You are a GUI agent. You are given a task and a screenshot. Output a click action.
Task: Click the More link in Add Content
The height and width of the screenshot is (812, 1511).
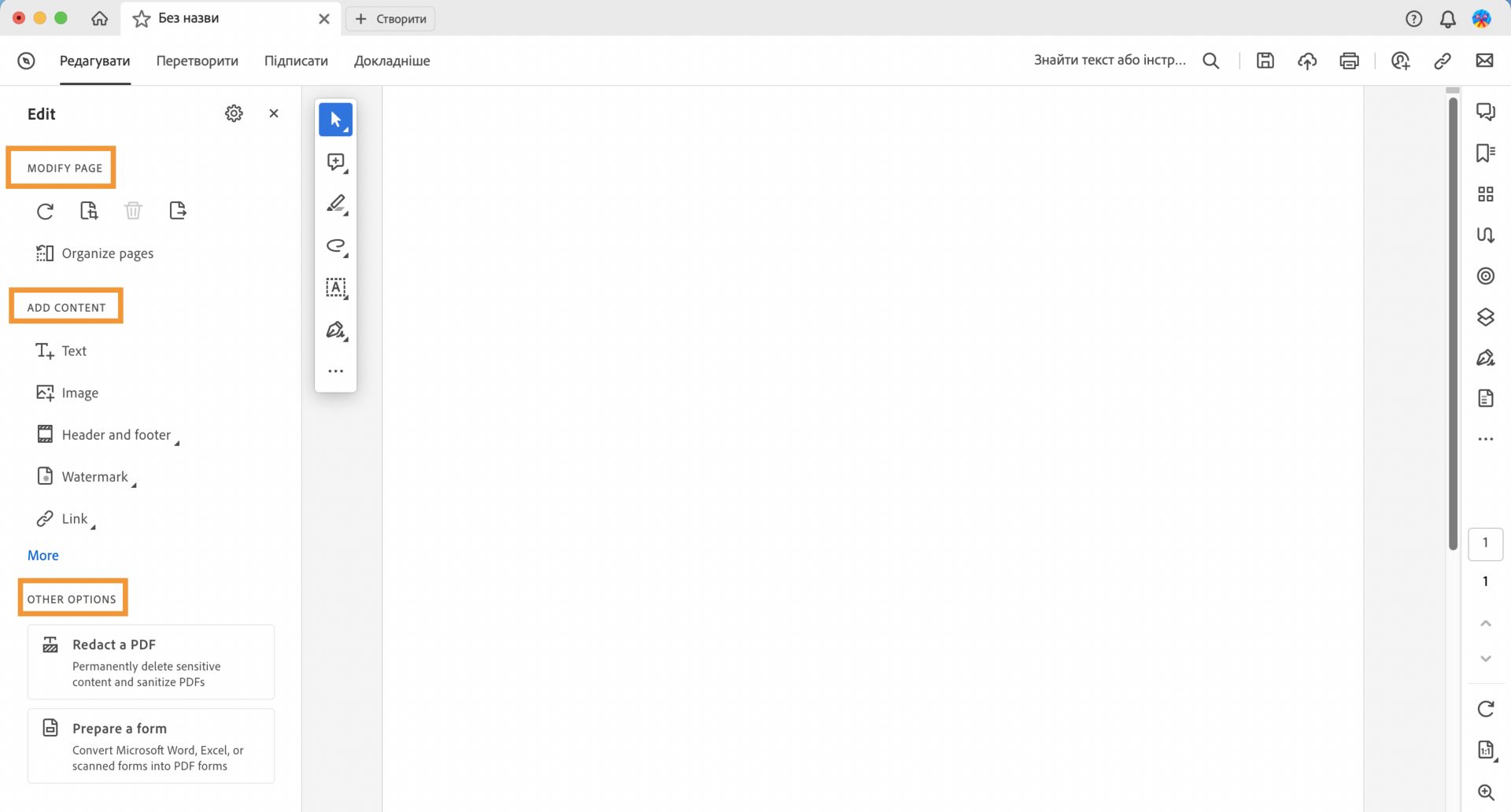pos(43,555)
